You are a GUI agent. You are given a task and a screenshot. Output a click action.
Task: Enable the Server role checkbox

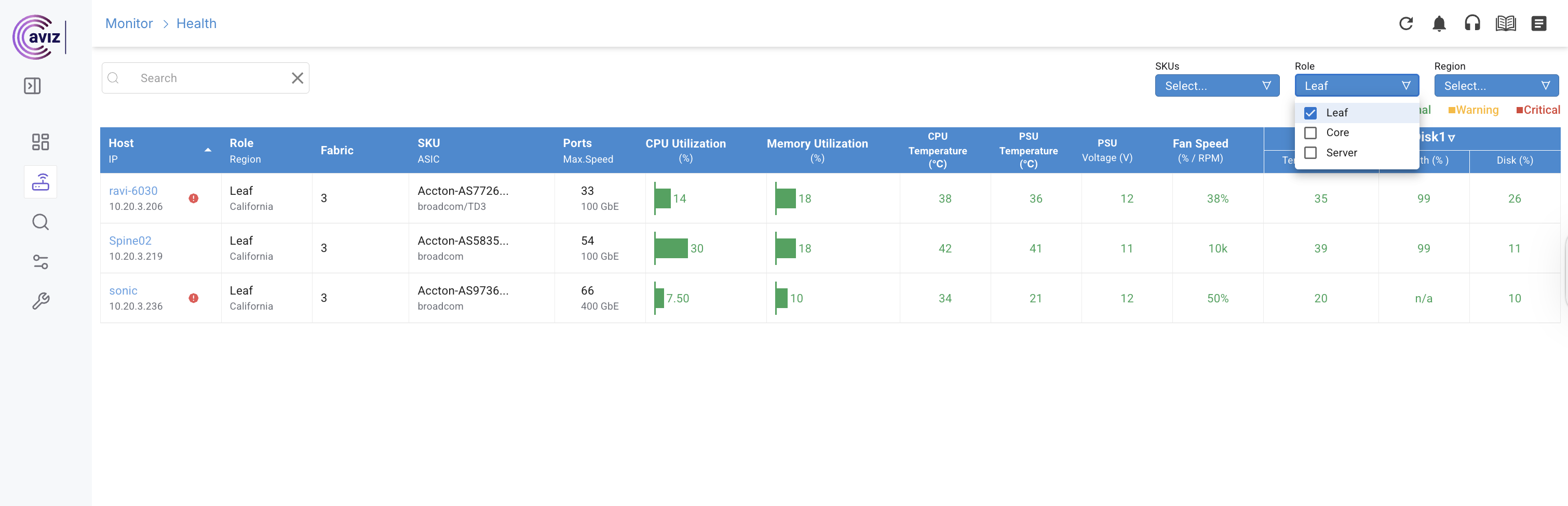coord(1310,153)
